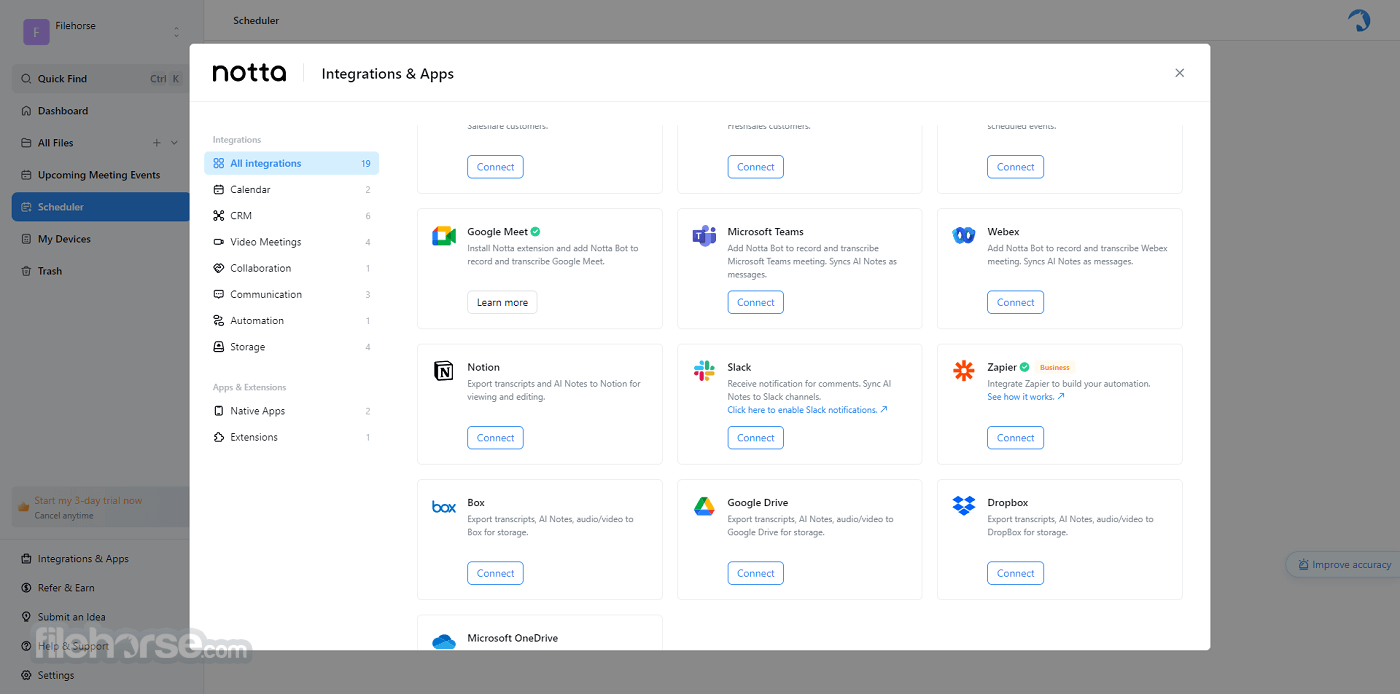This screenshot has height=694, width=1400.
Task: Click the Video Meetings camera icon
Action: 219,242
